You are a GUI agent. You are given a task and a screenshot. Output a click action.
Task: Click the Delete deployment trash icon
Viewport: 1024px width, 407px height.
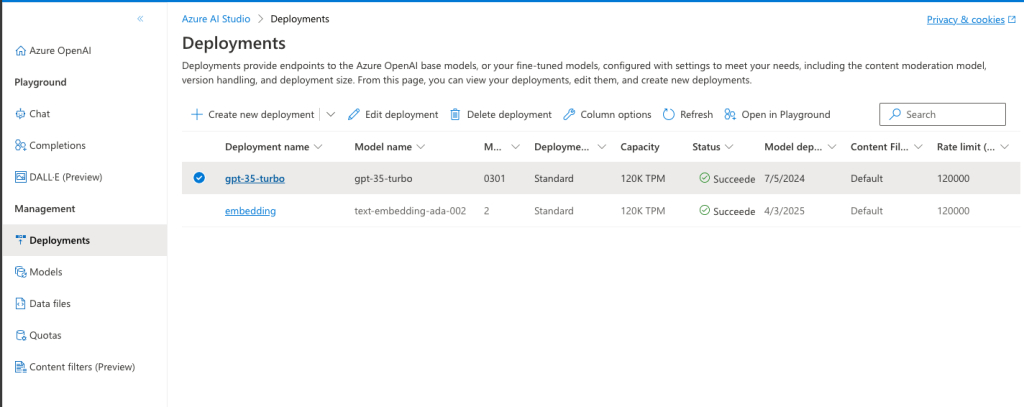456,115
